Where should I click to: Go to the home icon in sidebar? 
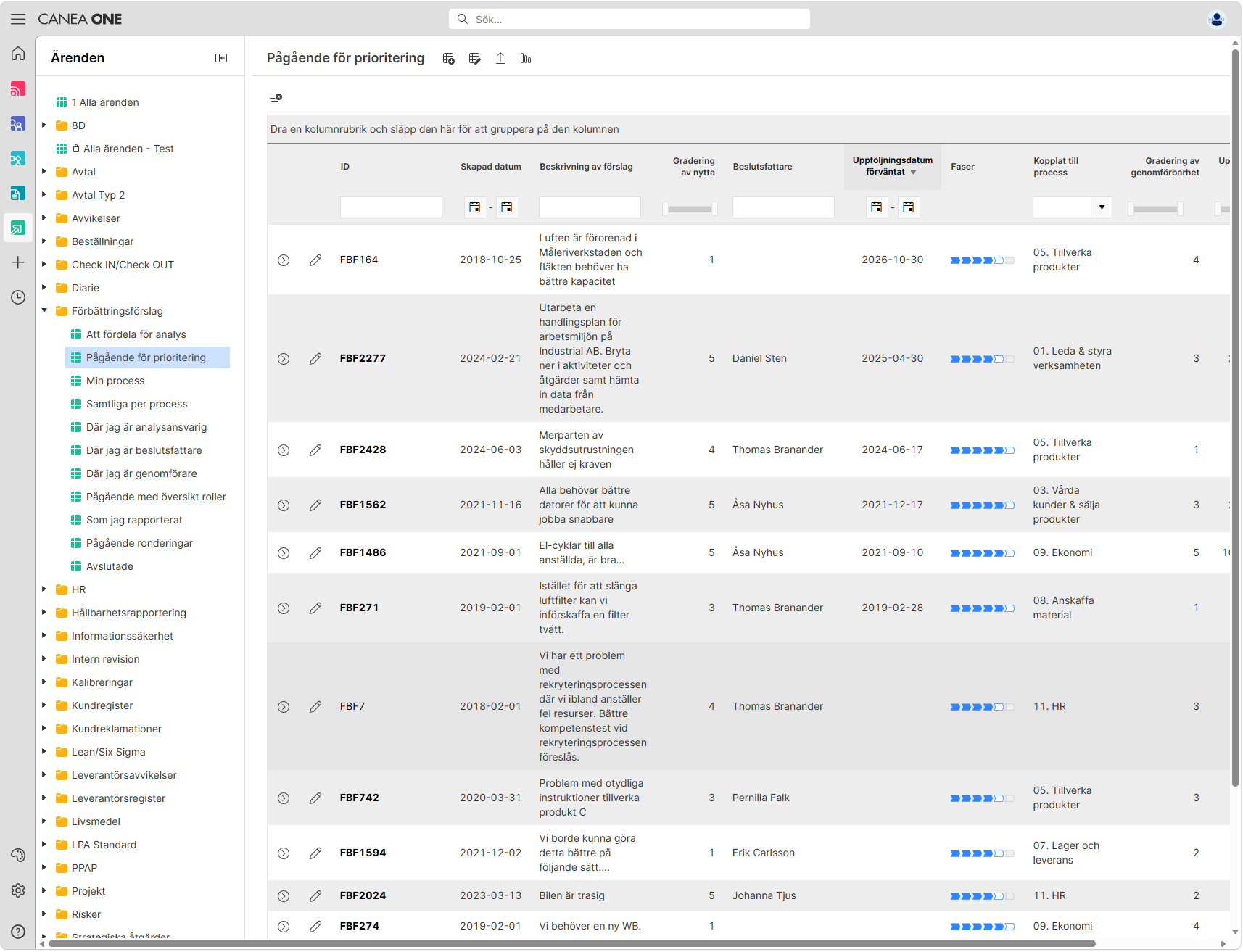[18, 54]
